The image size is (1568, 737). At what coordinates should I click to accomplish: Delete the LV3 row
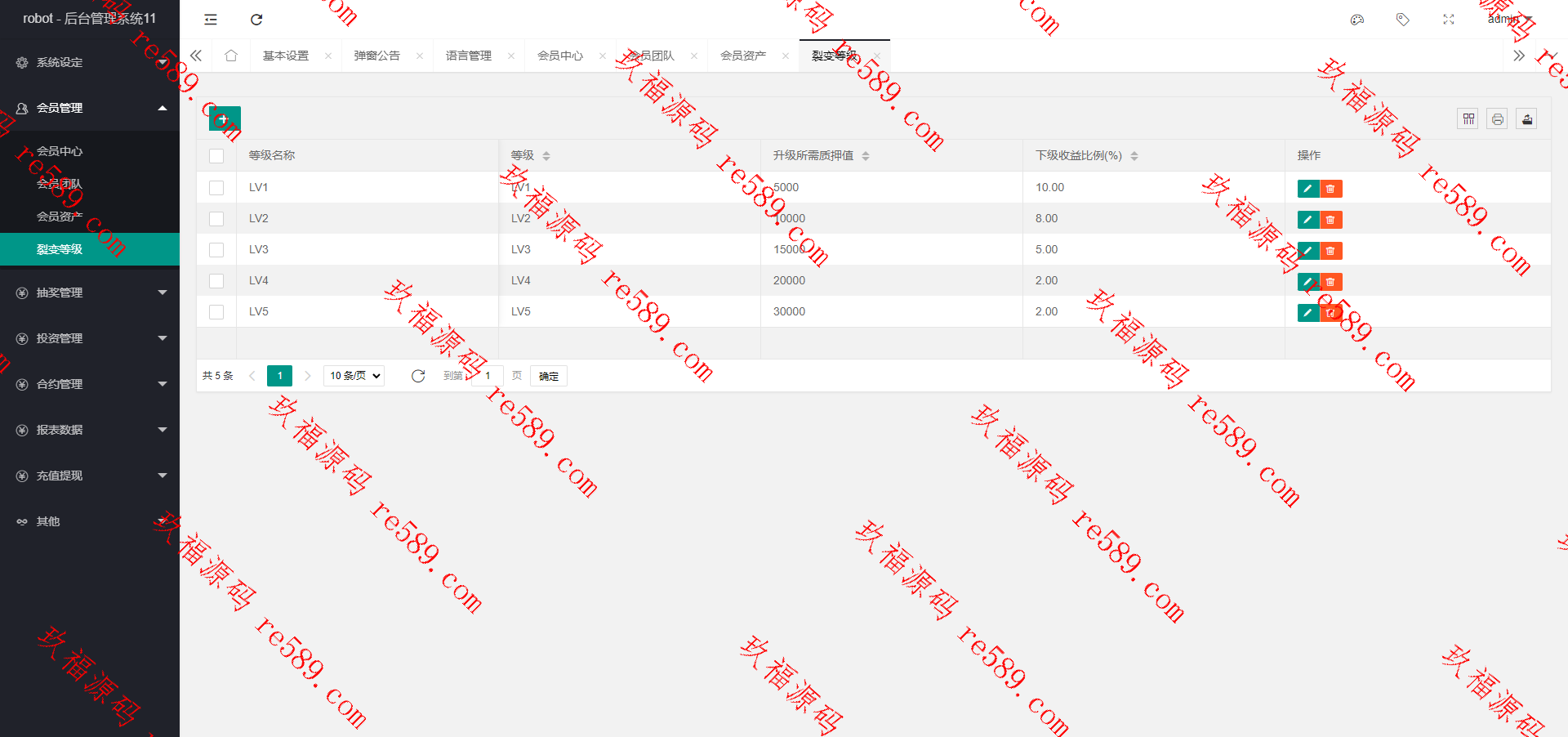pyautogui.click(x=1331, y=251)
